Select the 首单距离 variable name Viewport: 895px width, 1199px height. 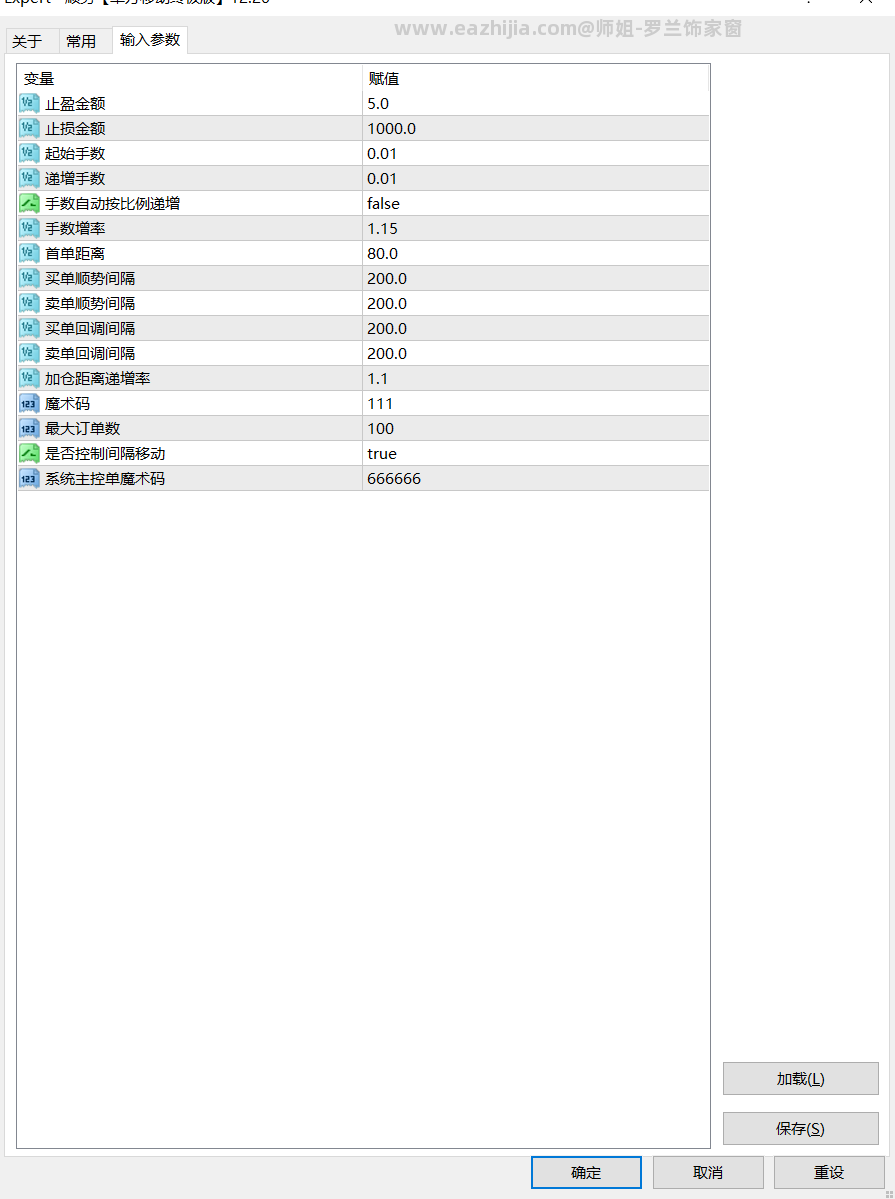click(75, 253)
